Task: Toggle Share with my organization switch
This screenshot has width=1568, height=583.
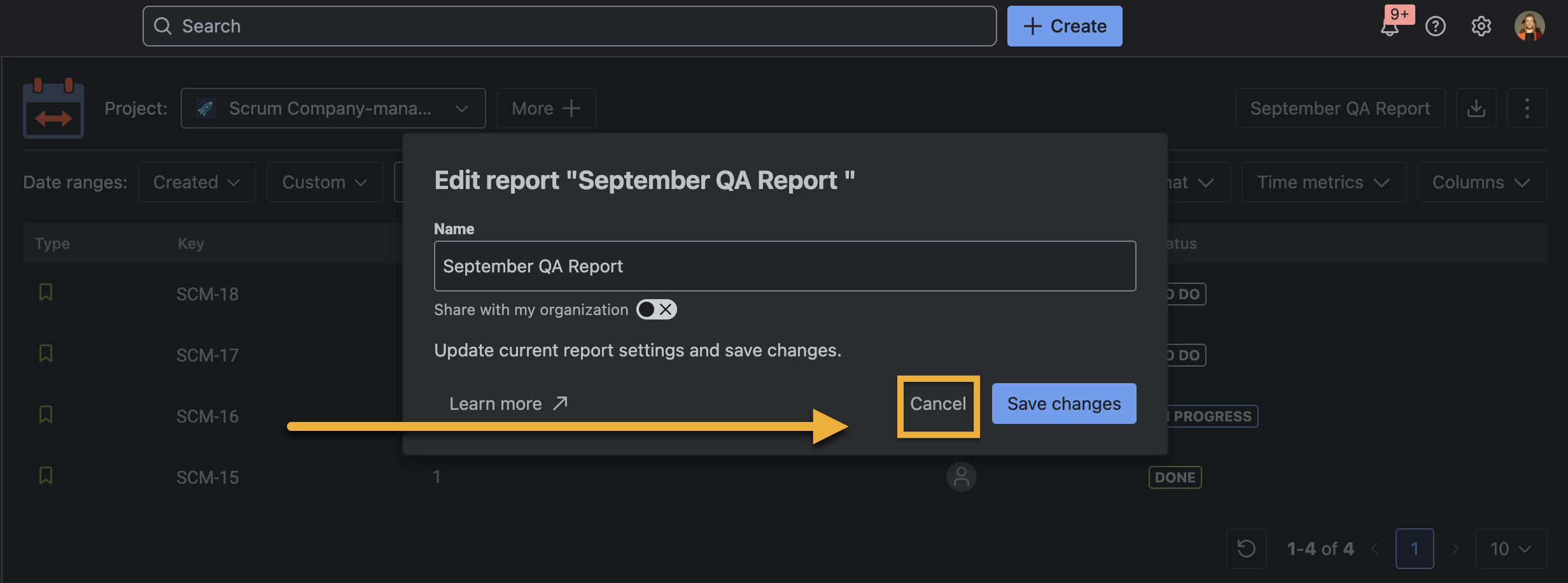Action: coord(656,310)
